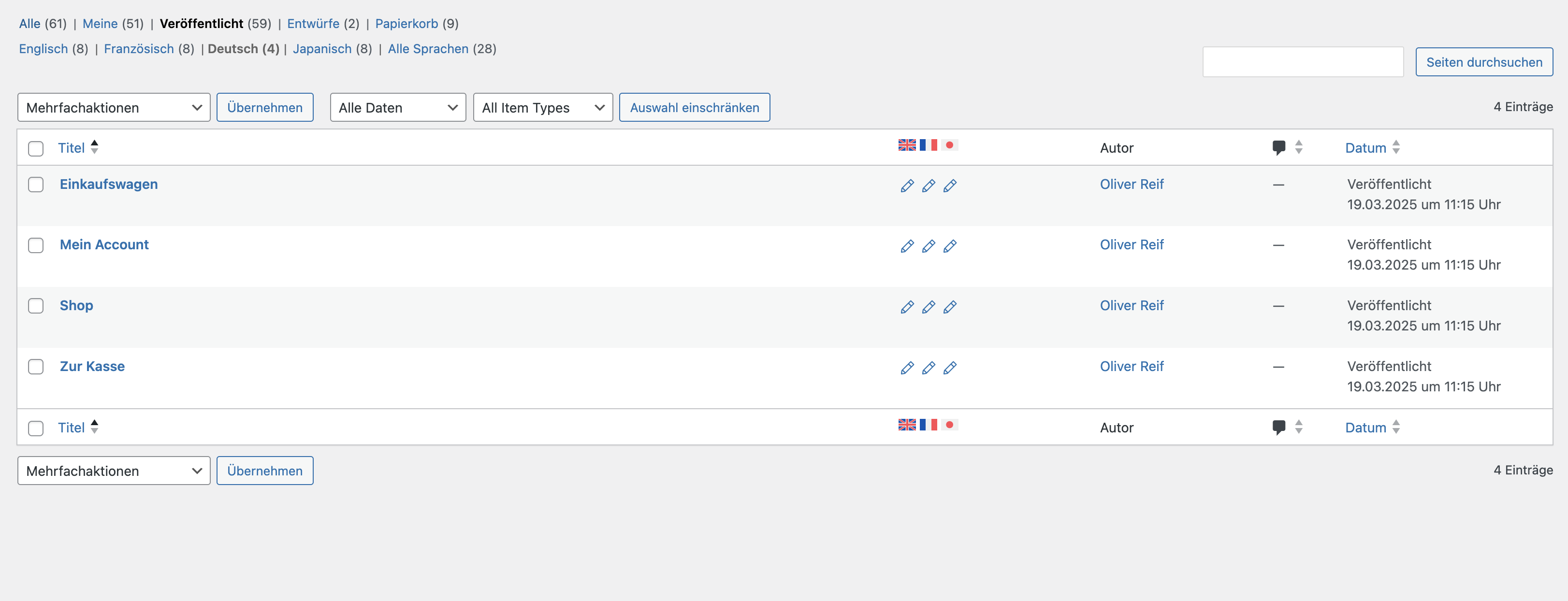The height and width of the screenshot is (601, 1568).
Task: Sort by Datum in header
Action: (1365, 148)
